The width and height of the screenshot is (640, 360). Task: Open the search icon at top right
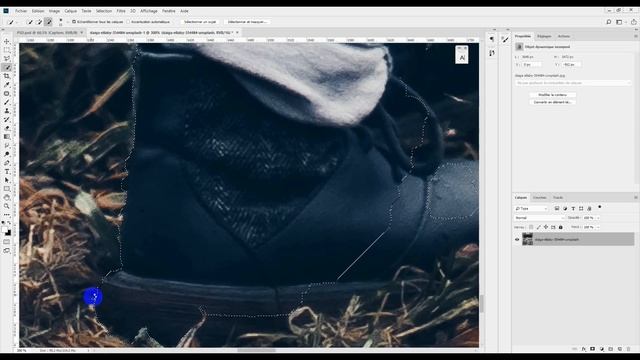pyautogui.click(x=609, y=22)
